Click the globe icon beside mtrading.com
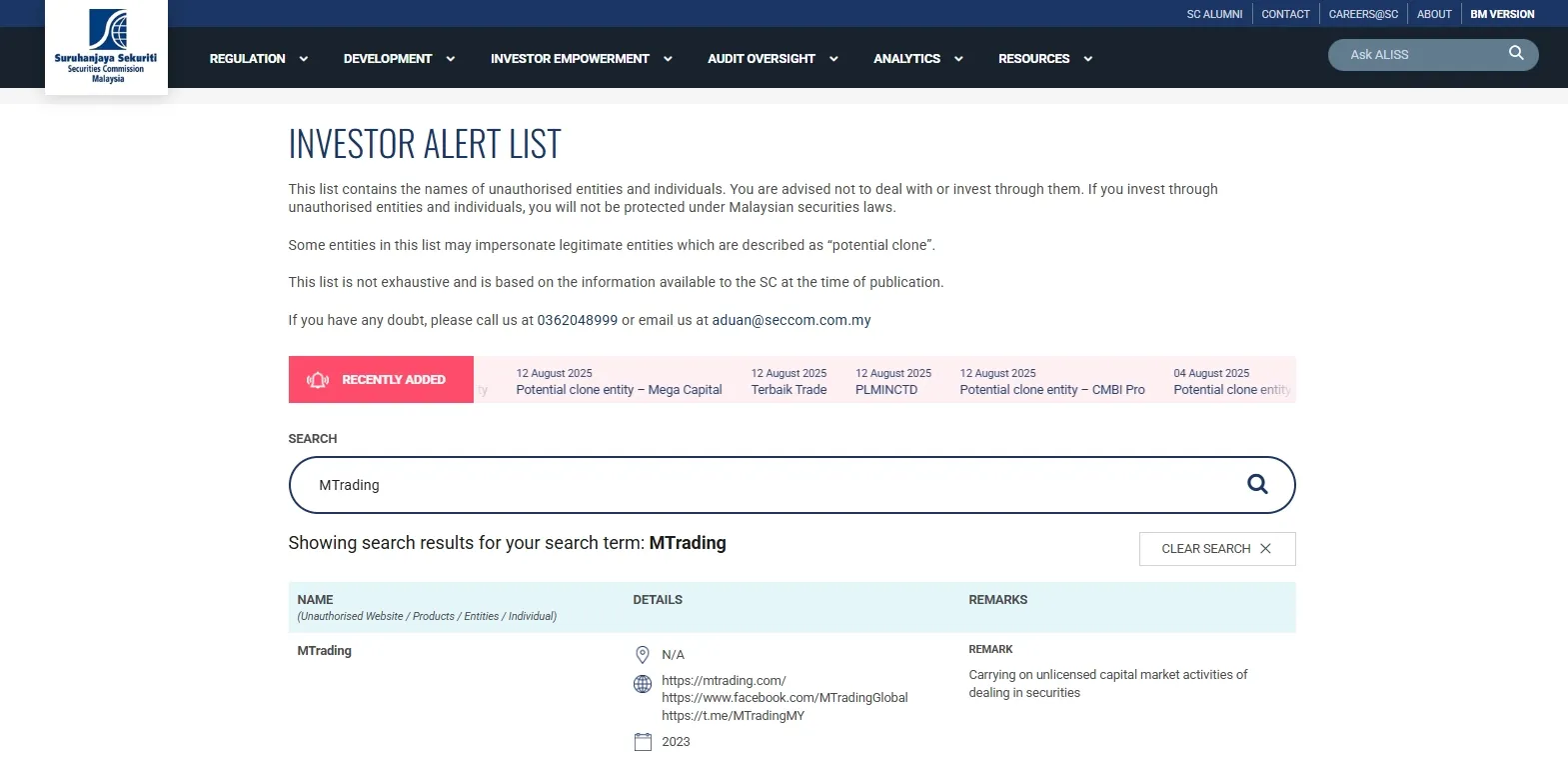The height and width of the screenshot is (765, 1568). click(643, 684)
